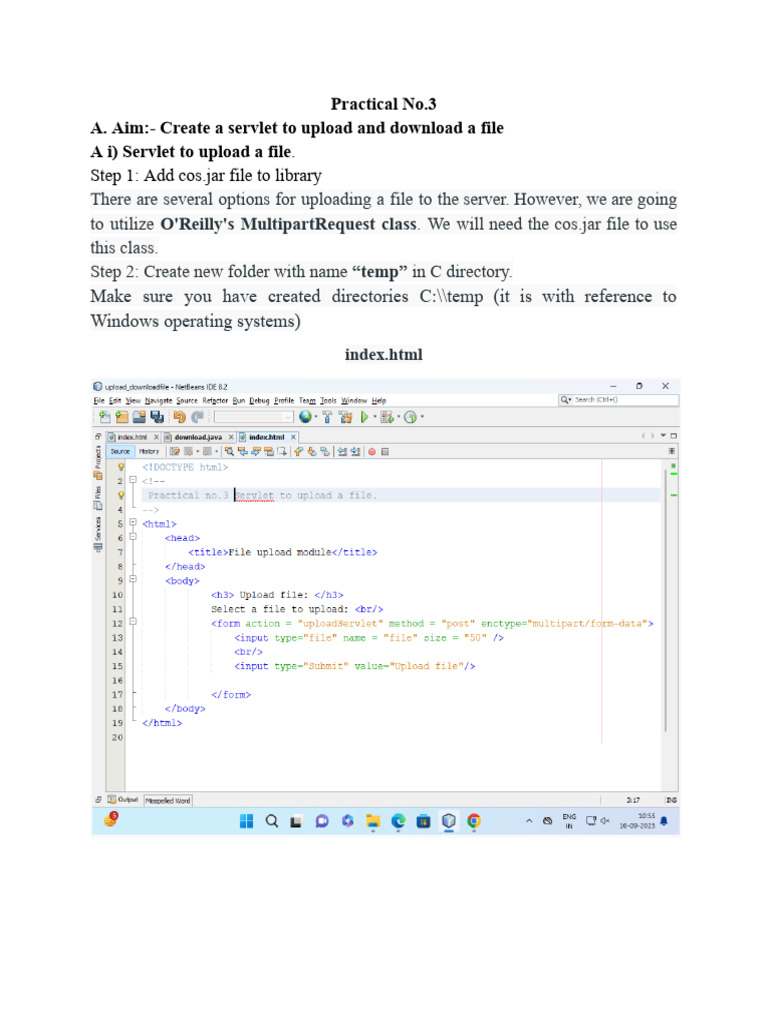The height and width of the screenshot is (1024, 768).
Task: Open Microsoft Edge from taskbar
Action: pyautogui.click(x=398, y=821)
